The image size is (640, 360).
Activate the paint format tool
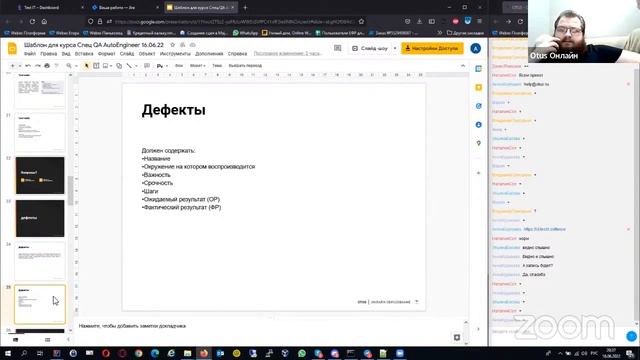point(57,66)
